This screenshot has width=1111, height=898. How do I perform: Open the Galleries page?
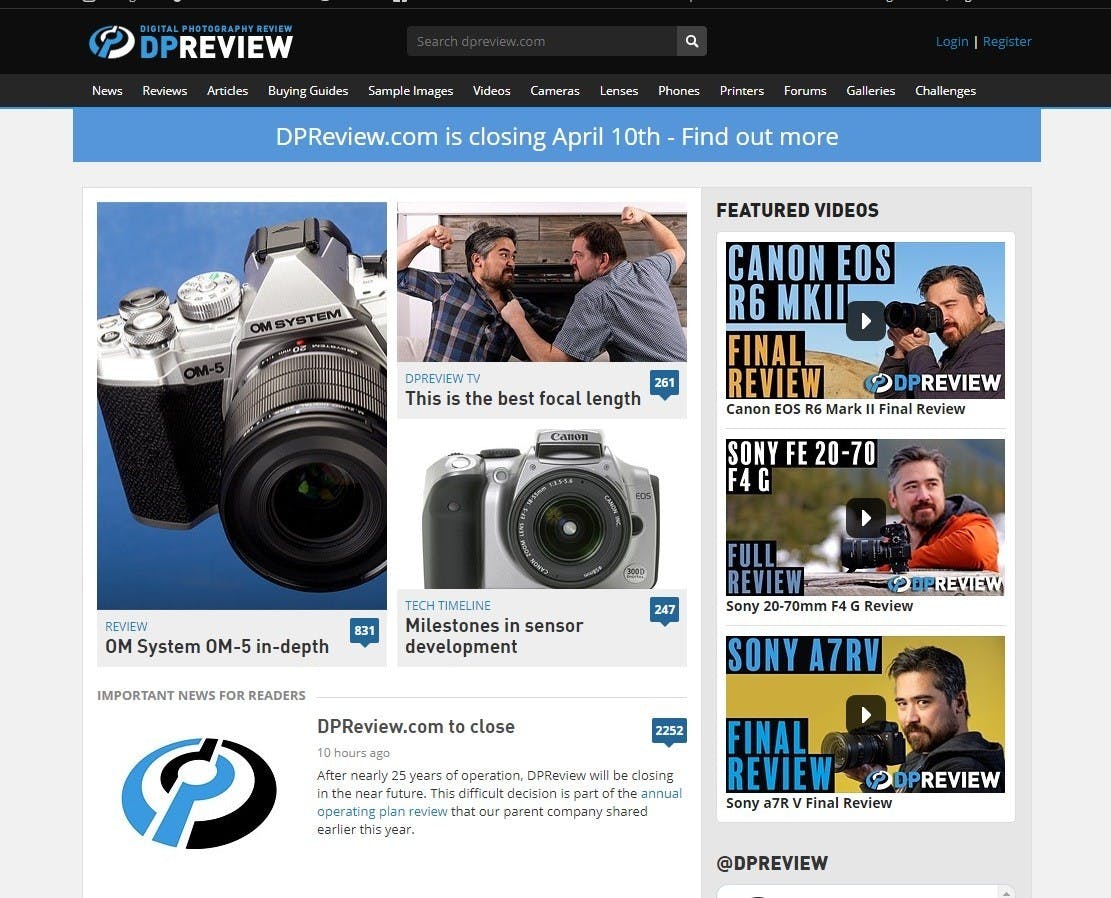(871, 91)
